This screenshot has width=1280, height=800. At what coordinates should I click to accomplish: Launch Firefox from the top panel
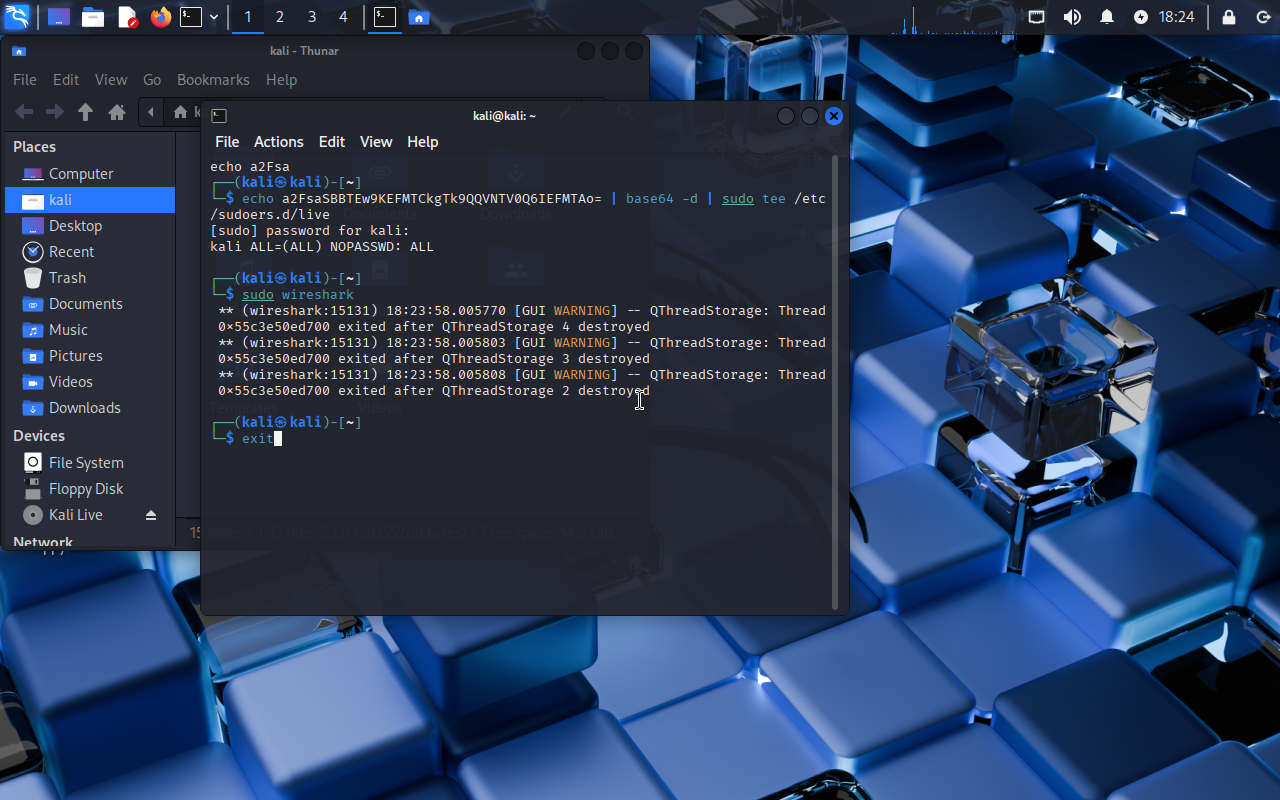161,17
